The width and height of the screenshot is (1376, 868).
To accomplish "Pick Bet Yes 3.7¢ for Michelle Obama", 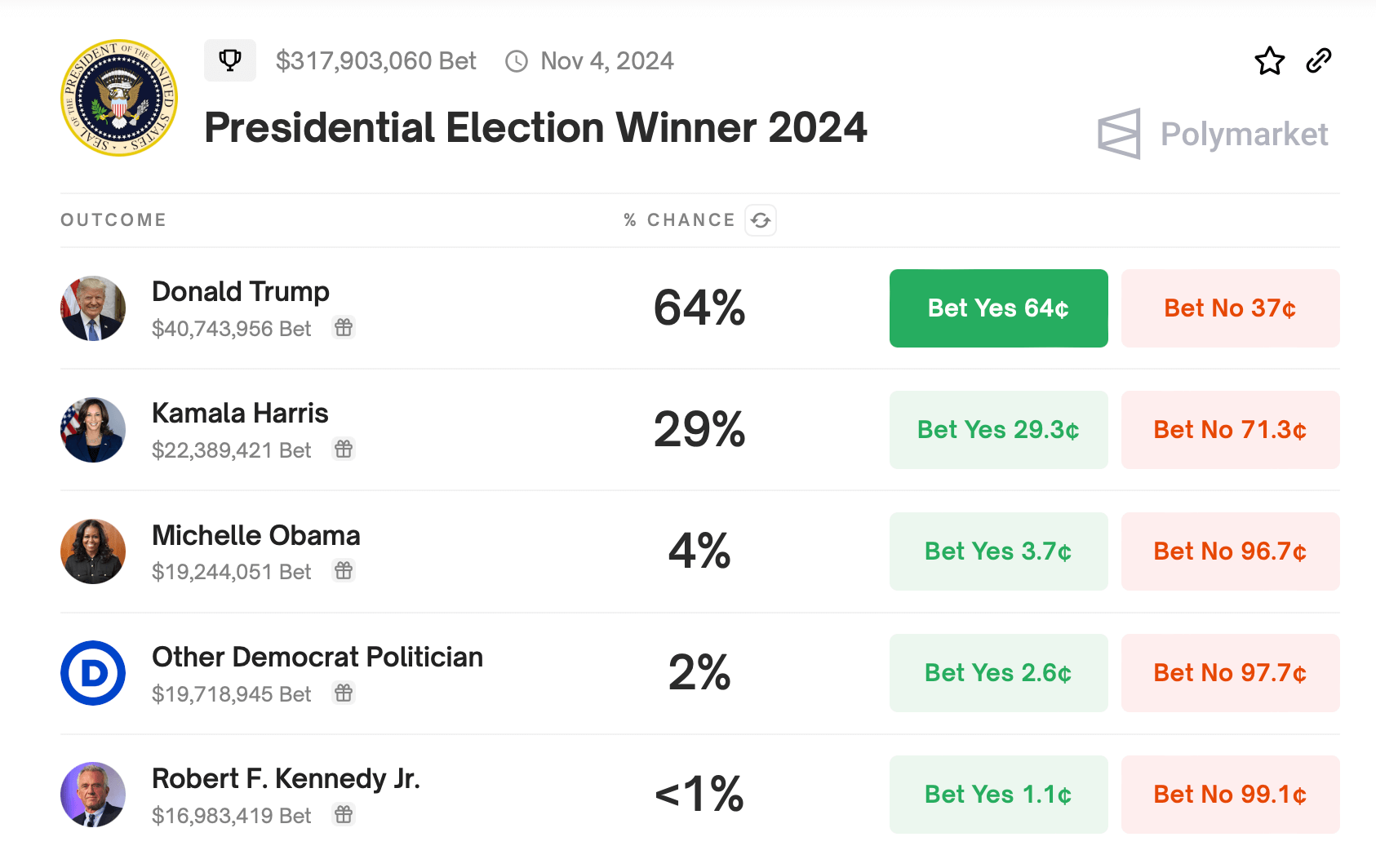I will pyautogui.click(x=998, y=551).
